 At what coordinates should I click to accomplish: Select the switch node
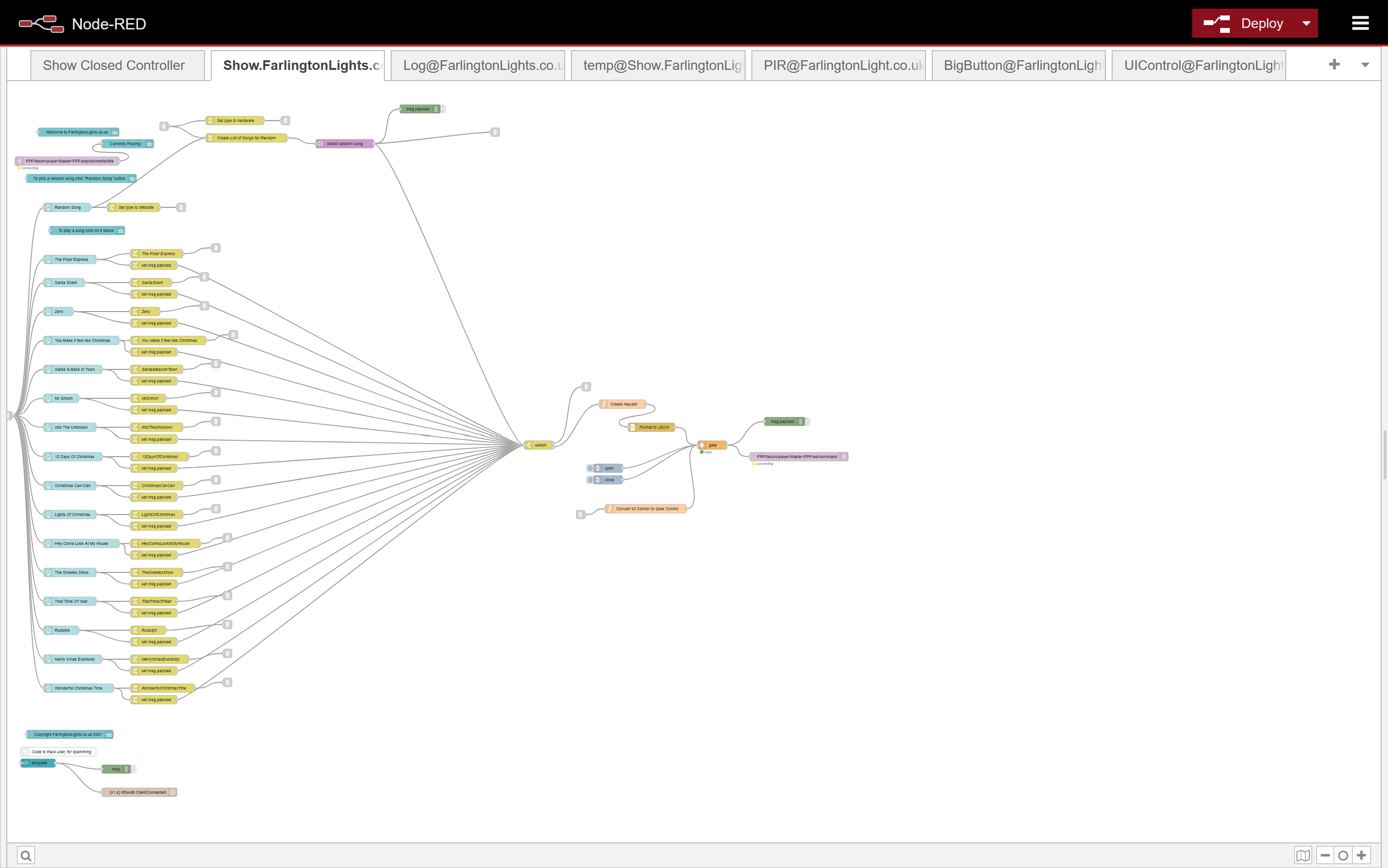point(540,445)
